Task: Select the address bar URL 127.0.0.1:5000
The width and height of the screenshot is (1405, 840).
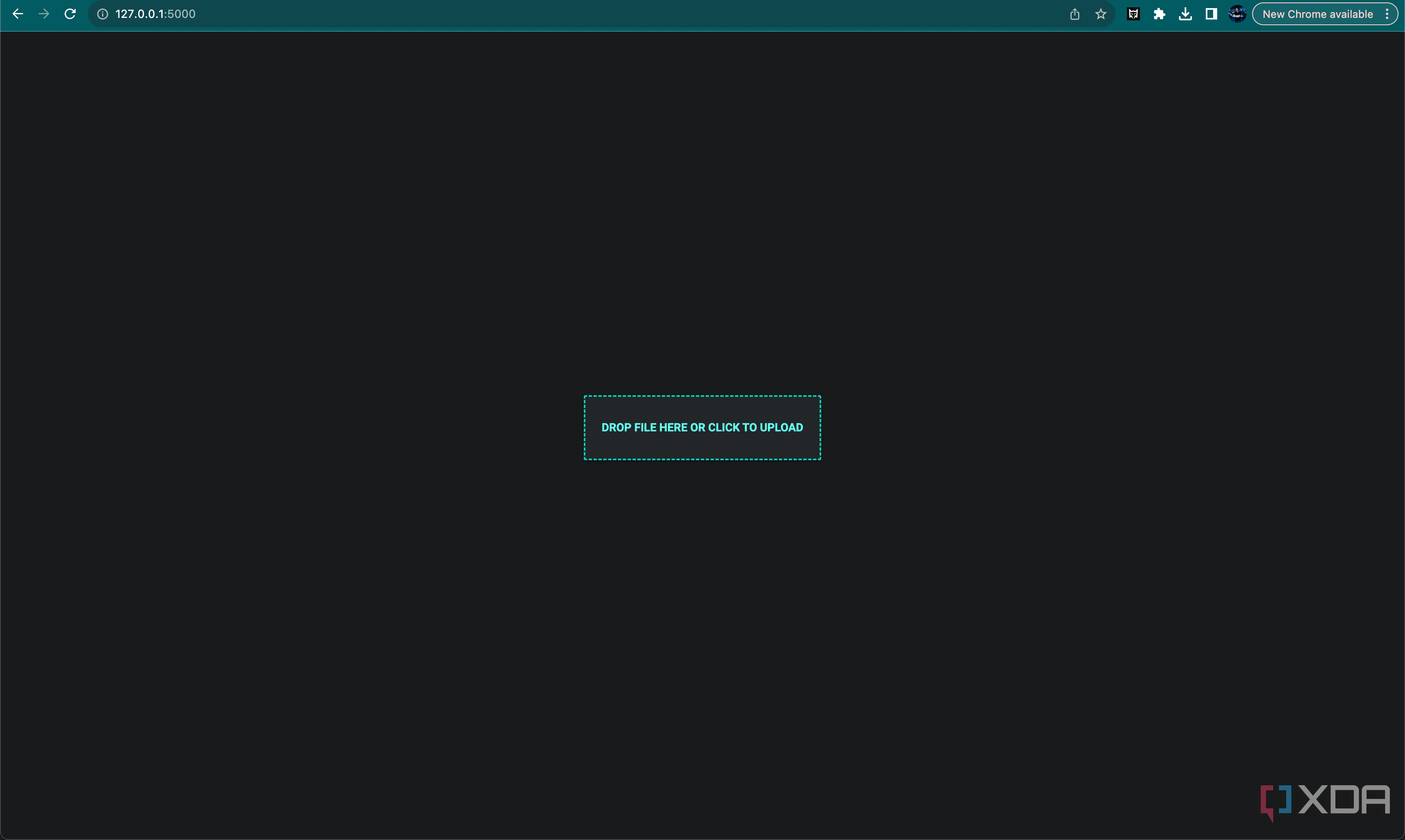Action: pyautogui.click(x=155, y=13)
